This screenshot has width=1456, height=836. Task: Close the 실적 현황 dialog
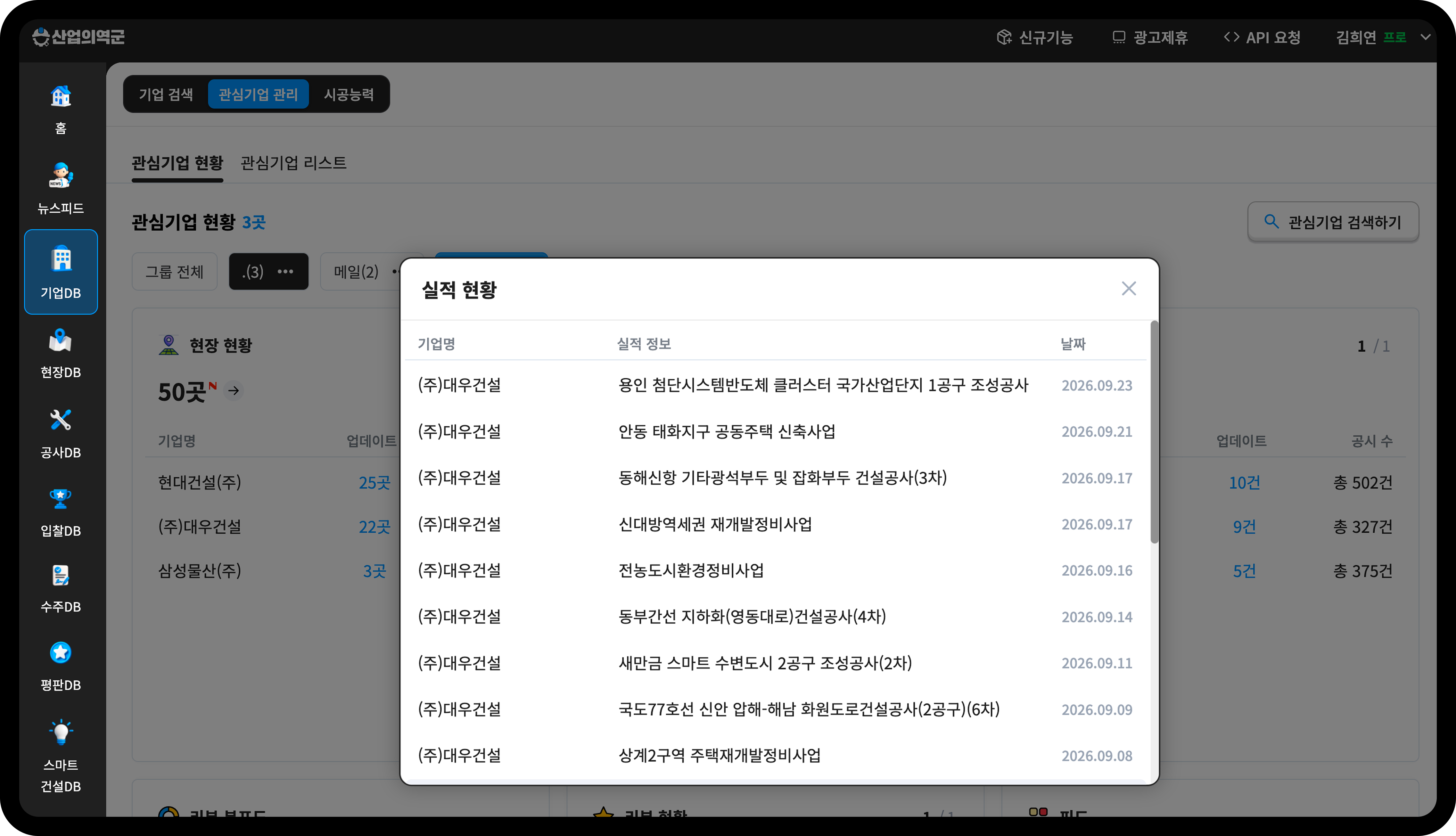[x=1129, y=289]
